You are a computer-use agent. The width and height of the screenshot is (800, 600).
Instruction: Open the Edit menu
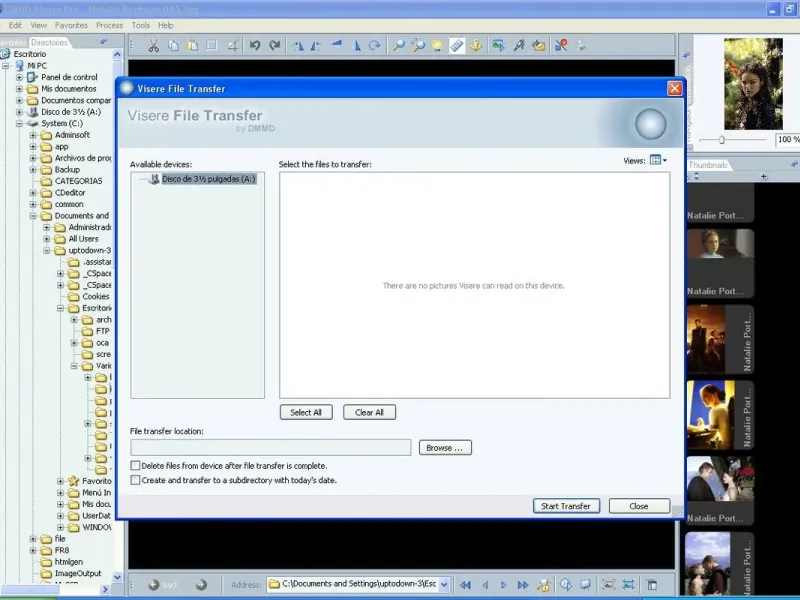pyautogui.click(x=15, y=25)
